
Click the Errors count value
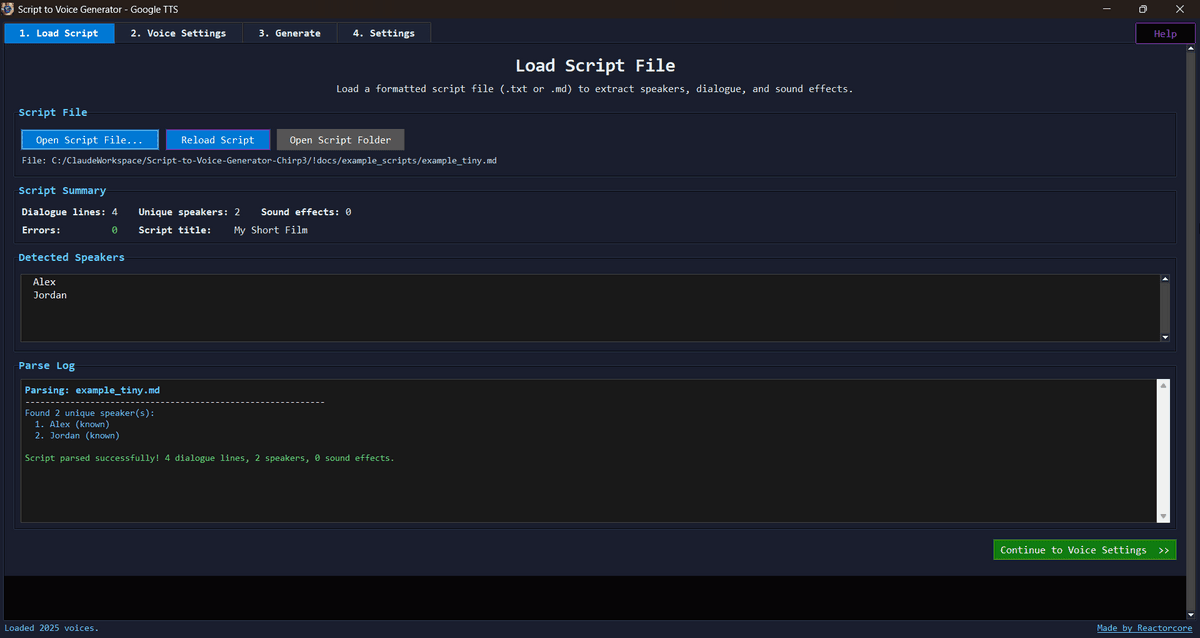coord(114,230)
